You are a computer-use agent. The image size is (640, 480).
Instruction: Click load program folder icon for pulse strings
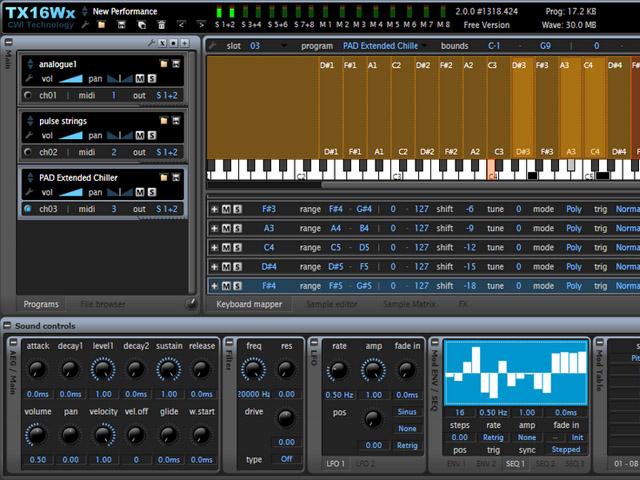point(164,121)
